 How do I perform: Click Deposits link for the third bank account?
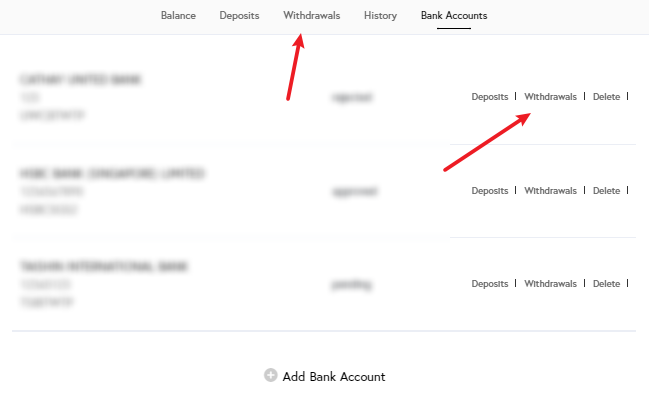(490, 284)
